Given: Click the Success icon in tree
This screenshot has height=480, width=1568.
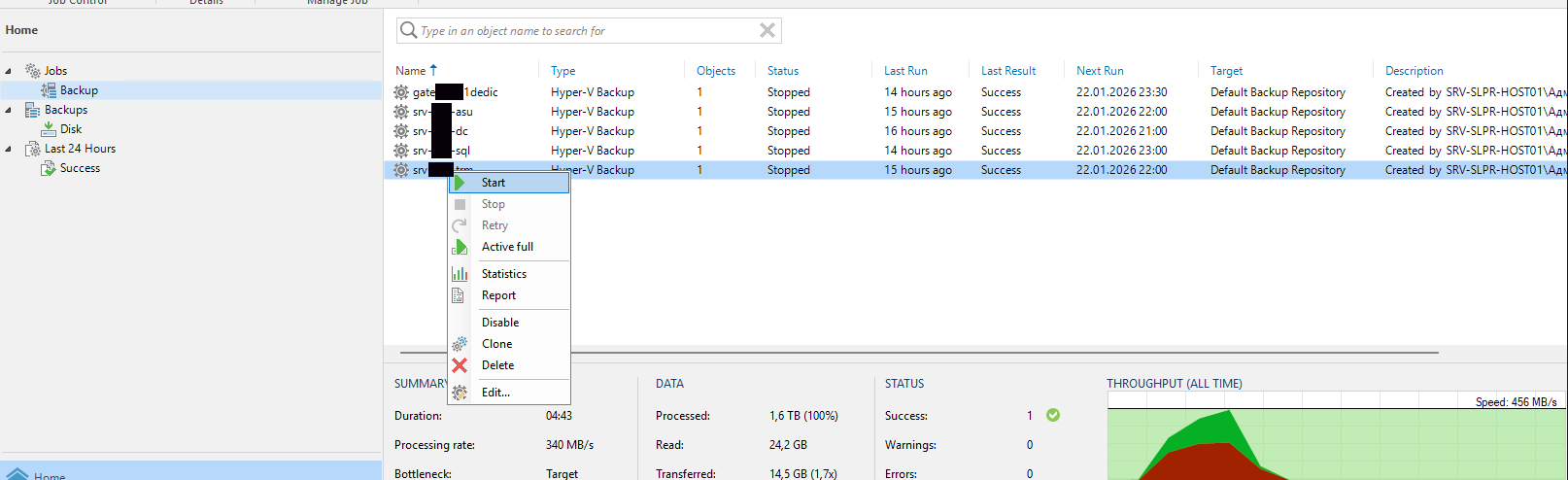Looking at the screenshot, I should click(x=49, y=168).
